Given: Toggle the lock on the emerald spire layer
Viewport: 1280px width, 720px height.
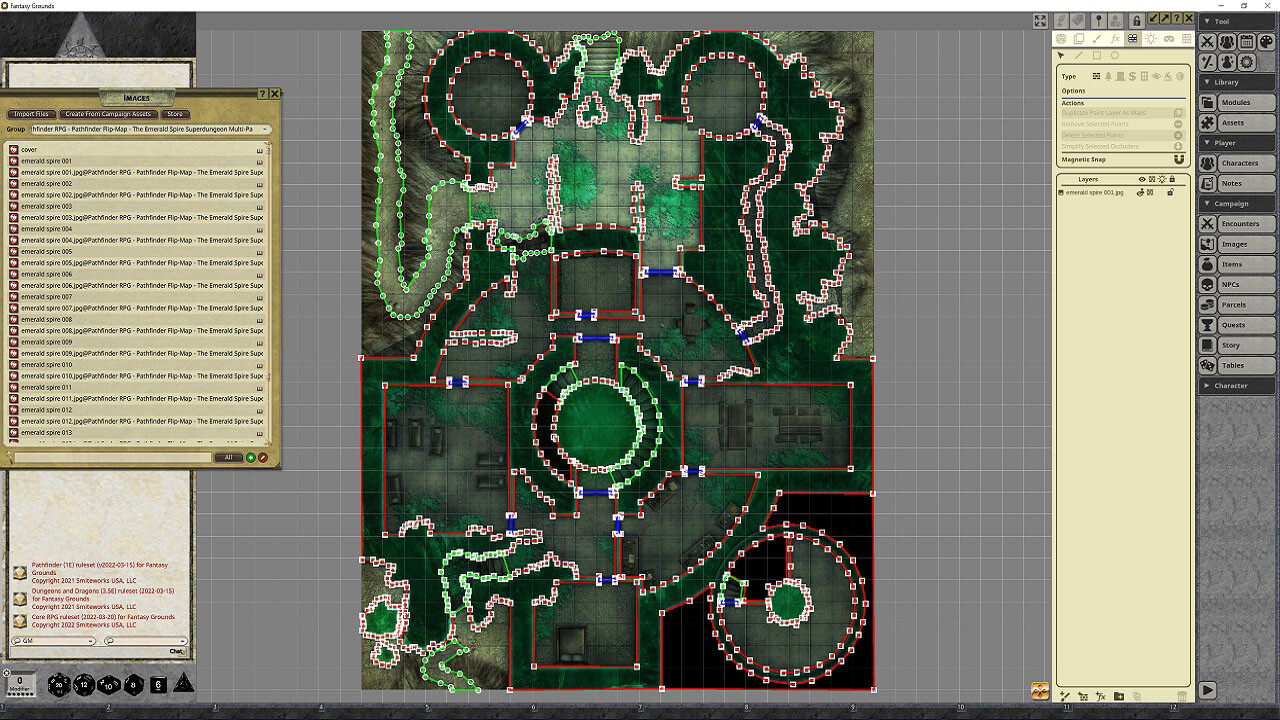Looking at the screenshot, I should [x=1171, y=192].
